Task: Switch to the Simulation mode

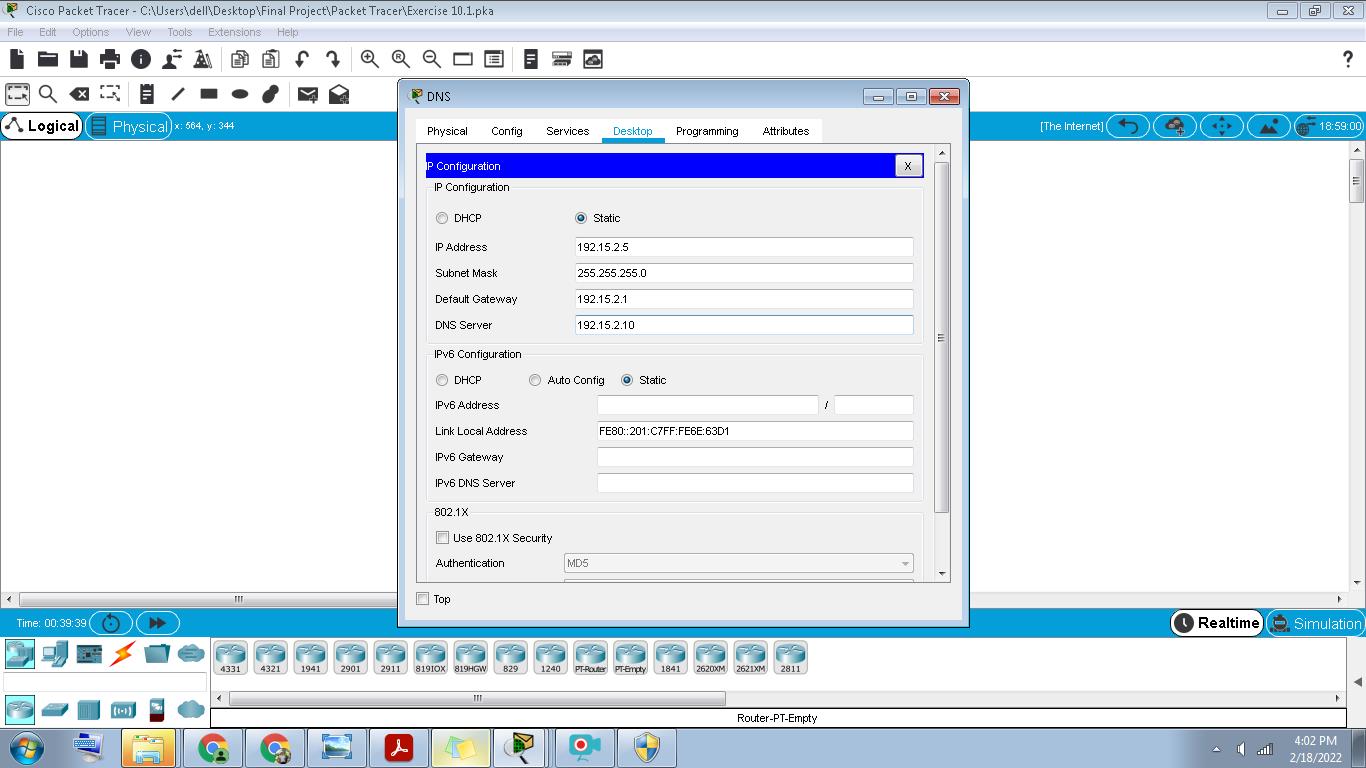Action: 1315,623
